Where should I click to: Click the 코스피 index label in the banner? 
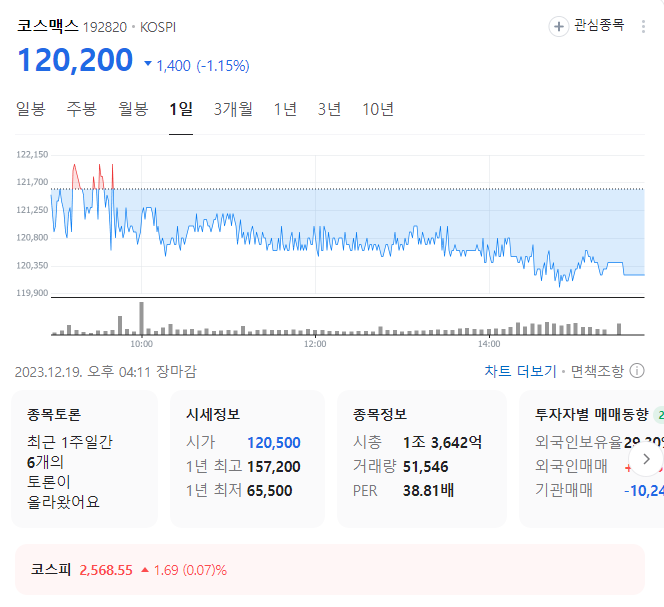click(x=51, y=569)
